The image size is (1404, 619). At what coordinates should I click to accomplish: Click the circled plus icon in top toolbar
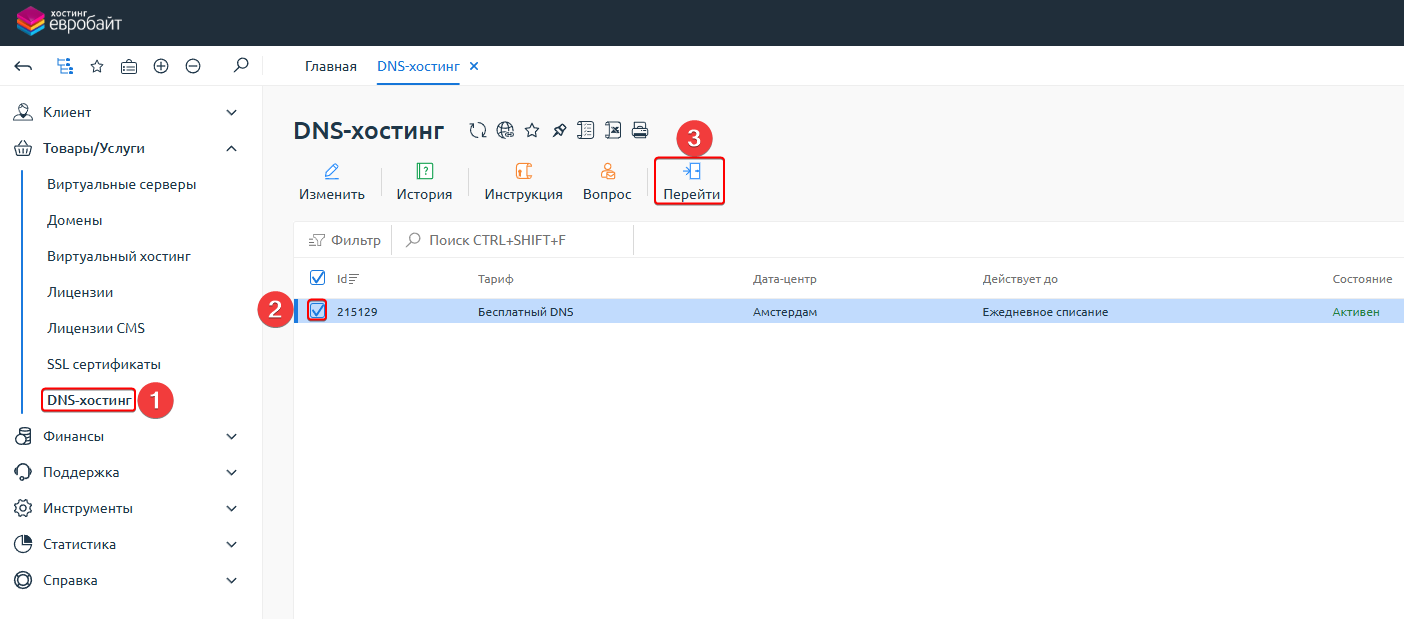pos(161,66)
